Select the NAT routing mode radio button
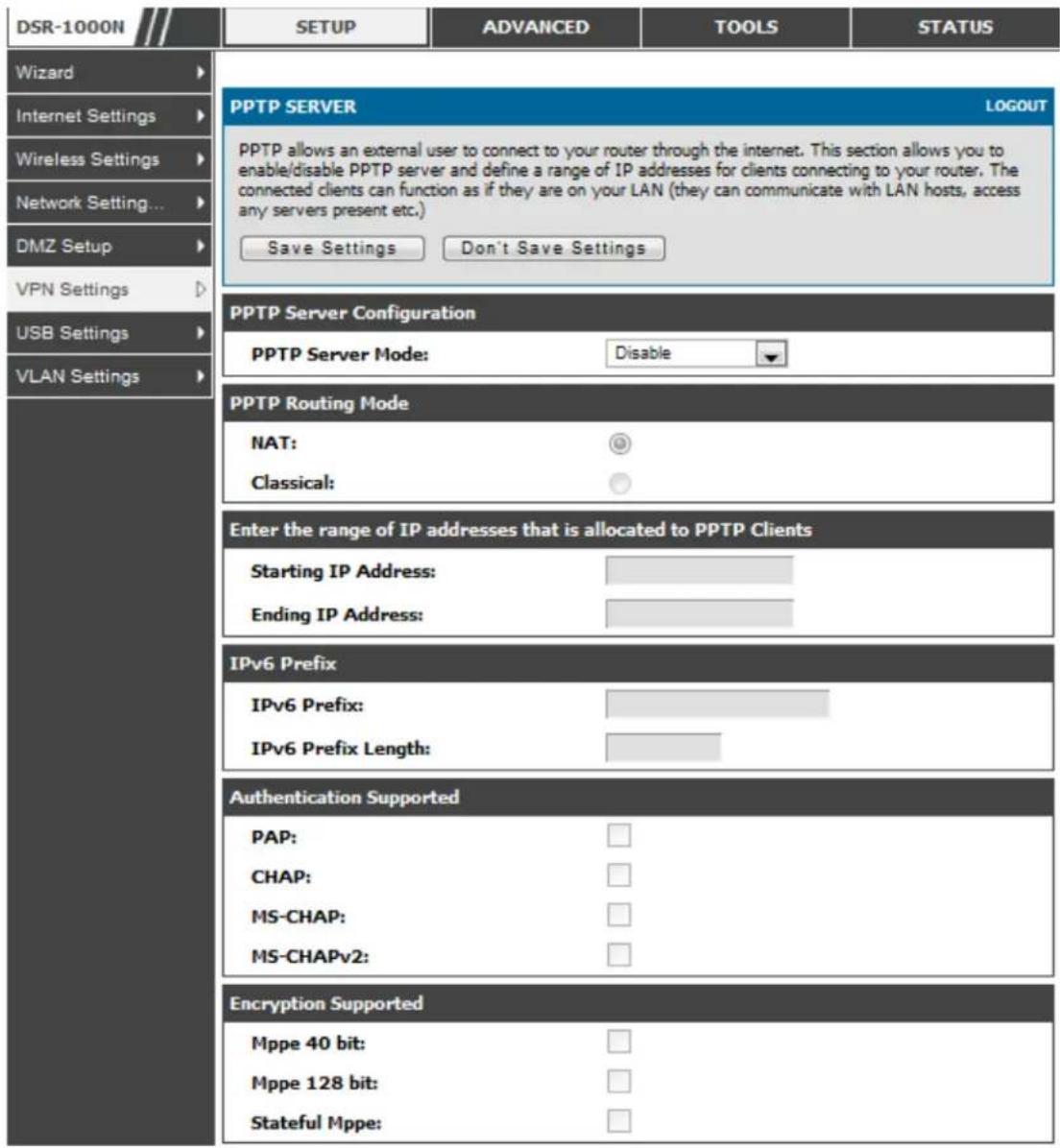Image resolution: width=1060 pixels, height=1148 pixels. pyautogui.click(x=619, y=443)
